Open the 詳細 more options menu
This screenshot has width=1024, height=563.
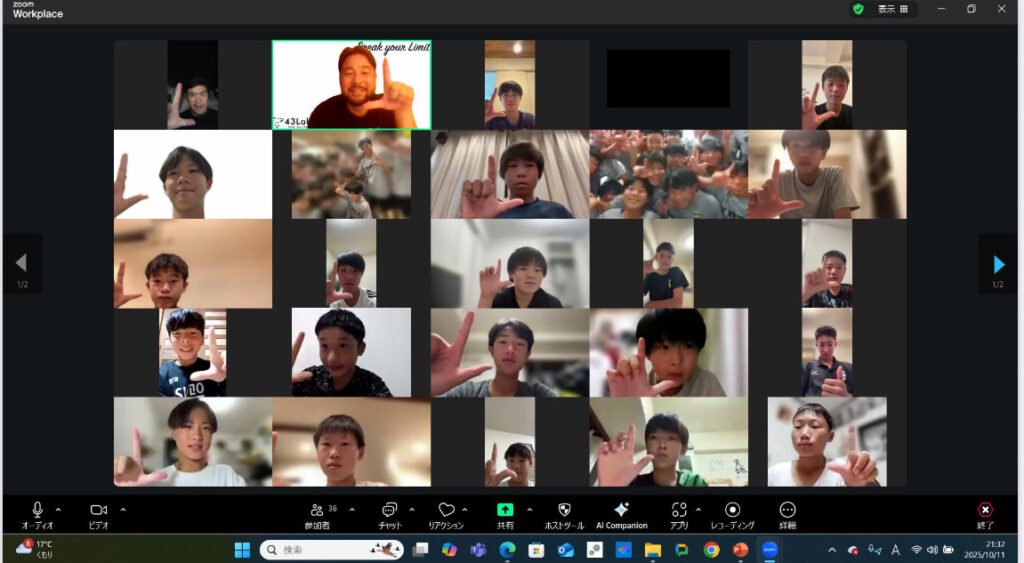[x=787, y=510]
